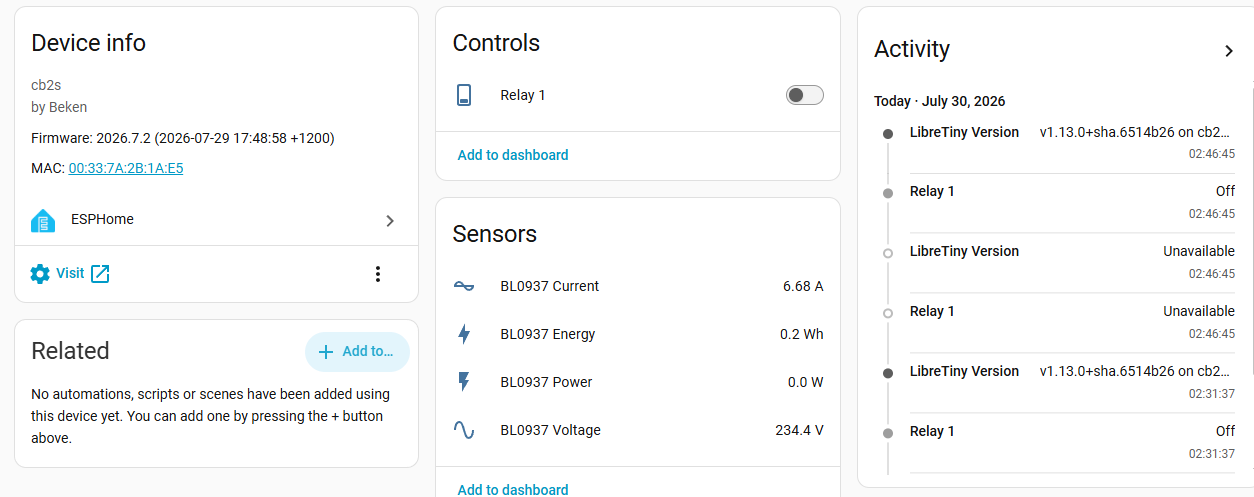Click the BL0937 Voltage sine wave icon

click(x=464, y=430)
